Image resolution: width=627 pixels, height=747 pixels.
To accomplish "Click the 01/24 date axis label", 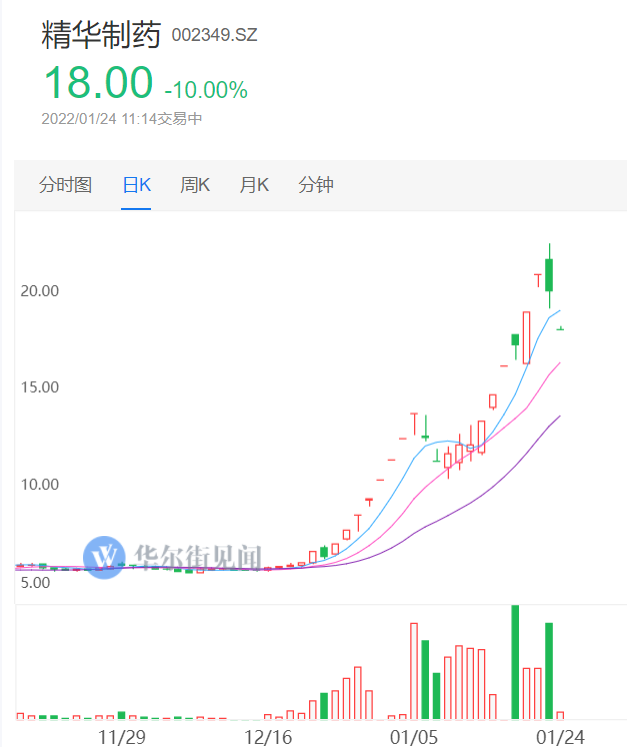I will point(560,737).
